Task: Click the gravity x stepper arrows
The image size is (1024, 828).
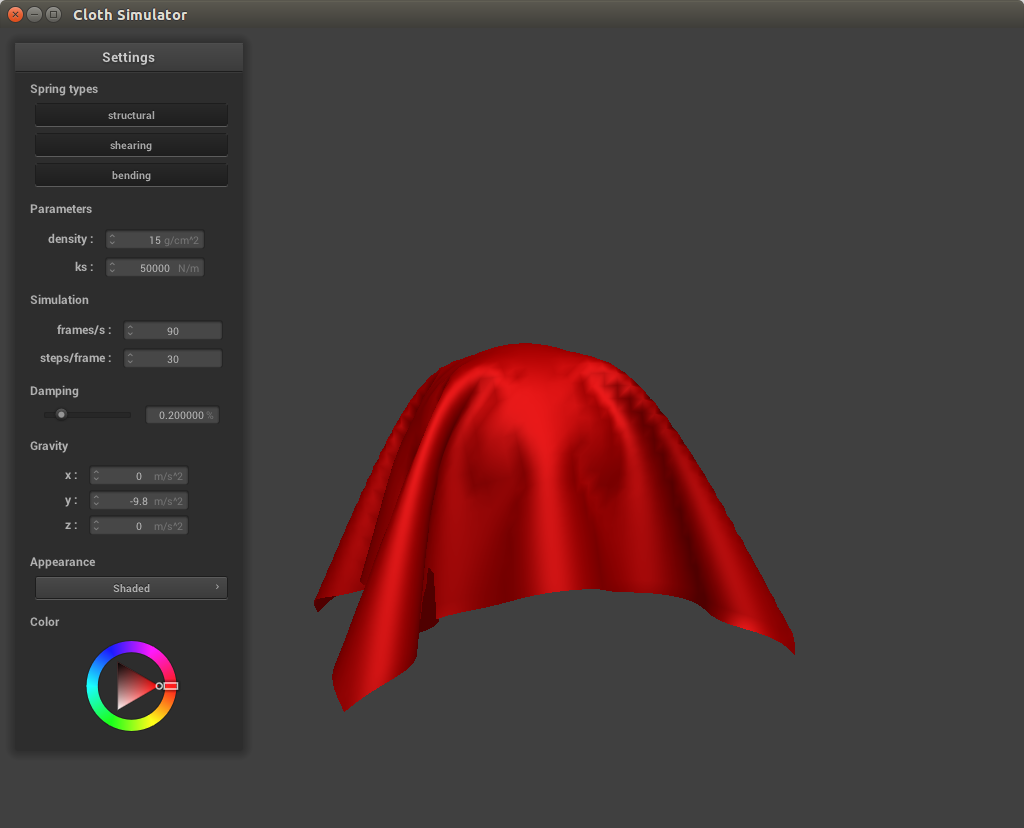Action: coord(97,476)
